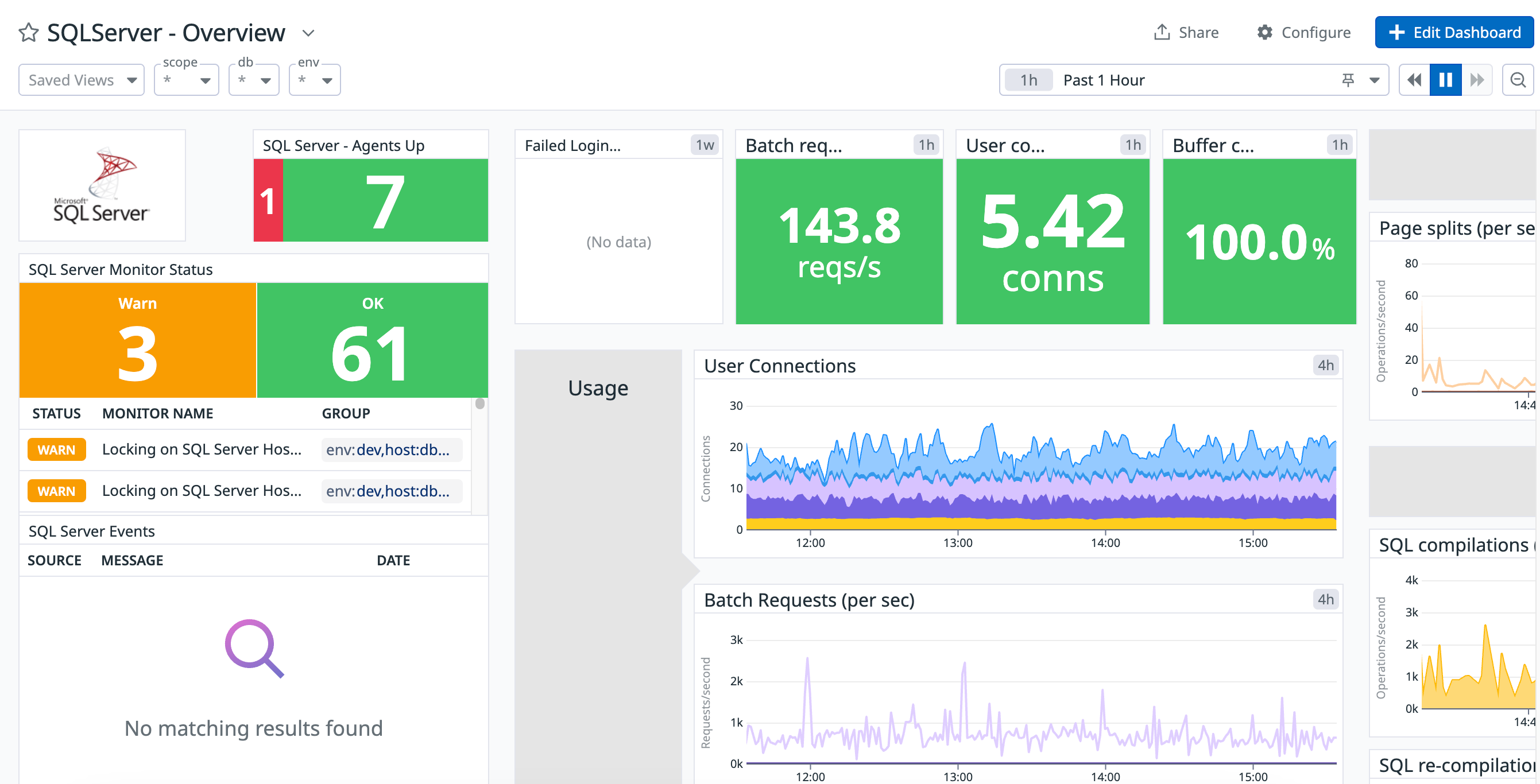Step back in time with rewind icon
The image size is (1540, 784).
1414,80
